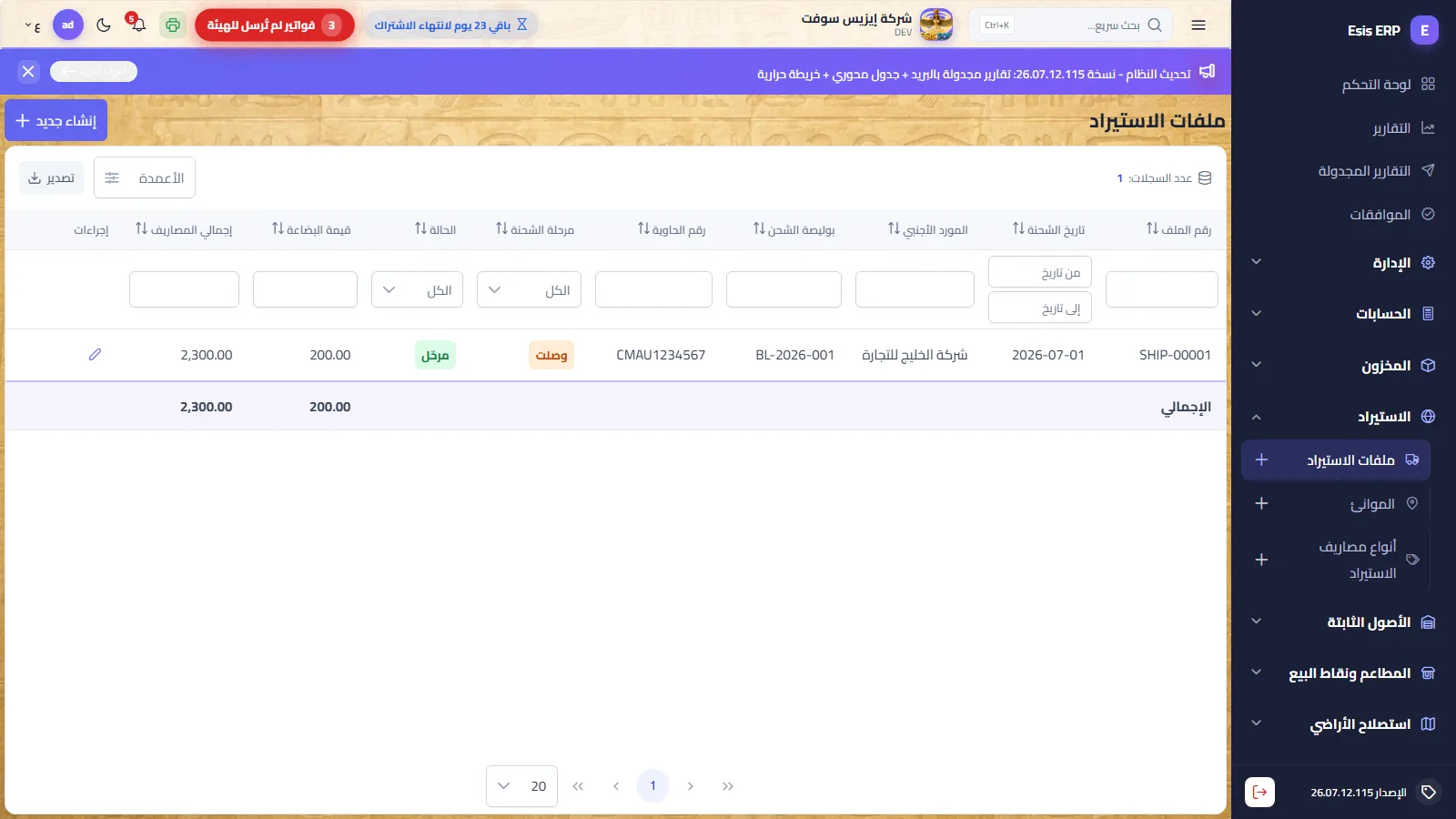Add new import expense type plus icon
The height and width of the screenshot is (819, 1456).
(1261, 560)
